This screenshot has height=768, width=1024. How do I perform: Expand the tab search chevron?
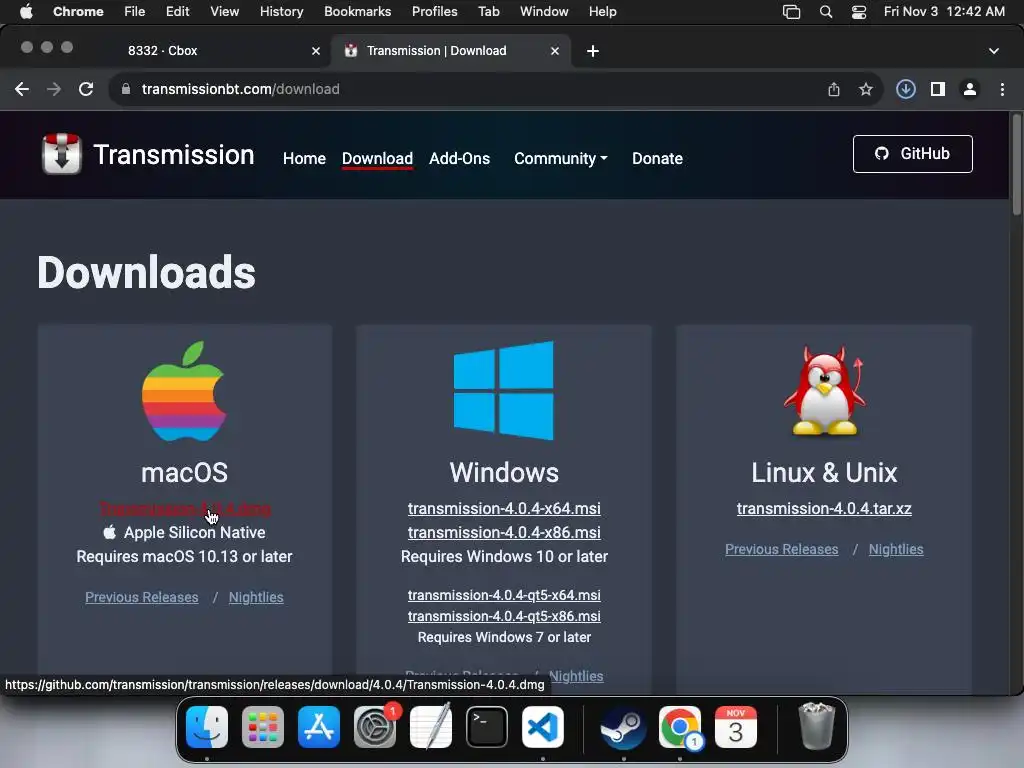(x=994, y=51)
